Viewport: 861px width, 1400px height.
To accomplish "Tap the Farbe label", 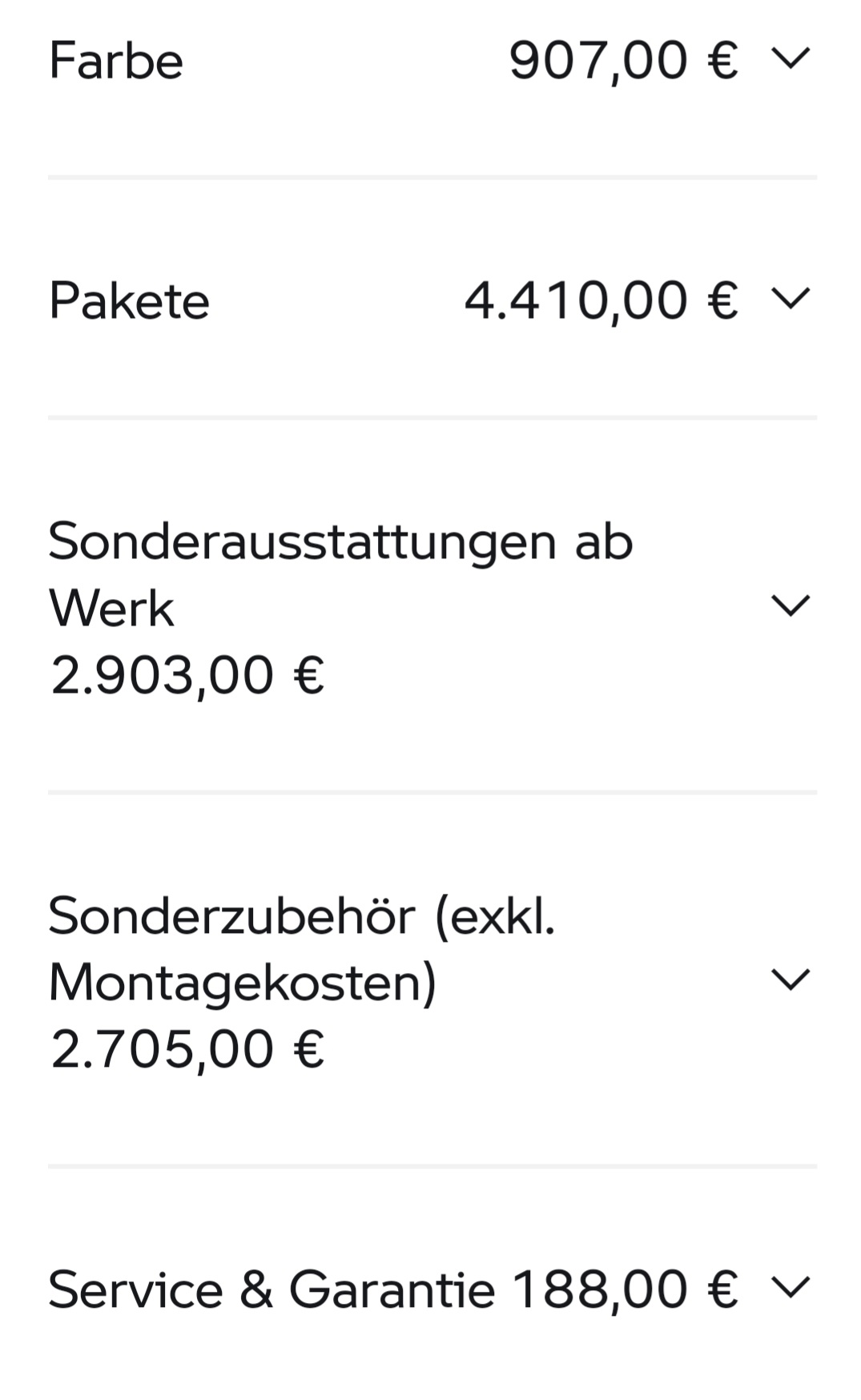I will click(x=116, y=61).
